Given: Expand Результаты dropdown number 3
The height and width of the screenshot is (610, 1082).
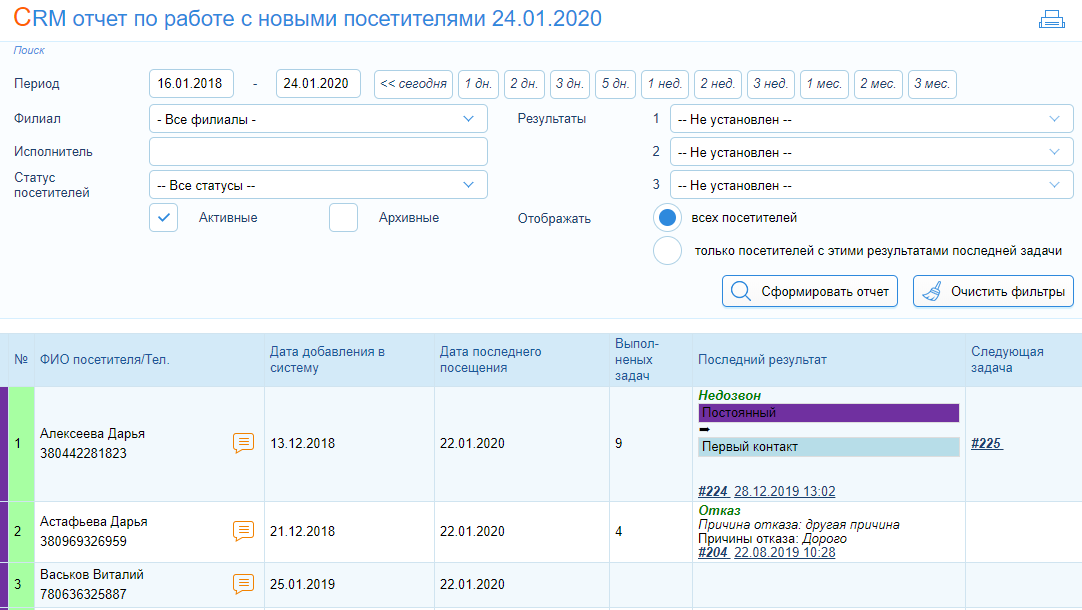Looking at the screenshot, I should click(872, 185).
